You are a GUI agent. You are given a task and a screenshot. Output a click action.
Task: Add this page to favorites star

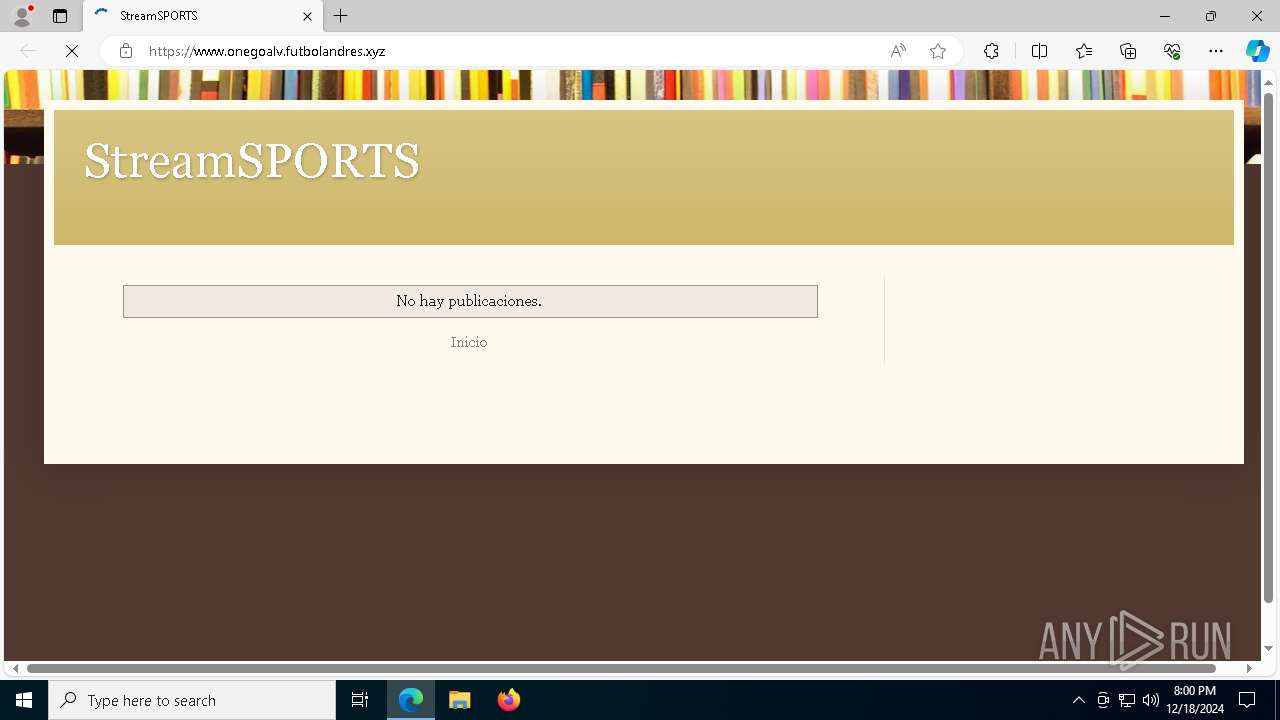click(938, 51)
